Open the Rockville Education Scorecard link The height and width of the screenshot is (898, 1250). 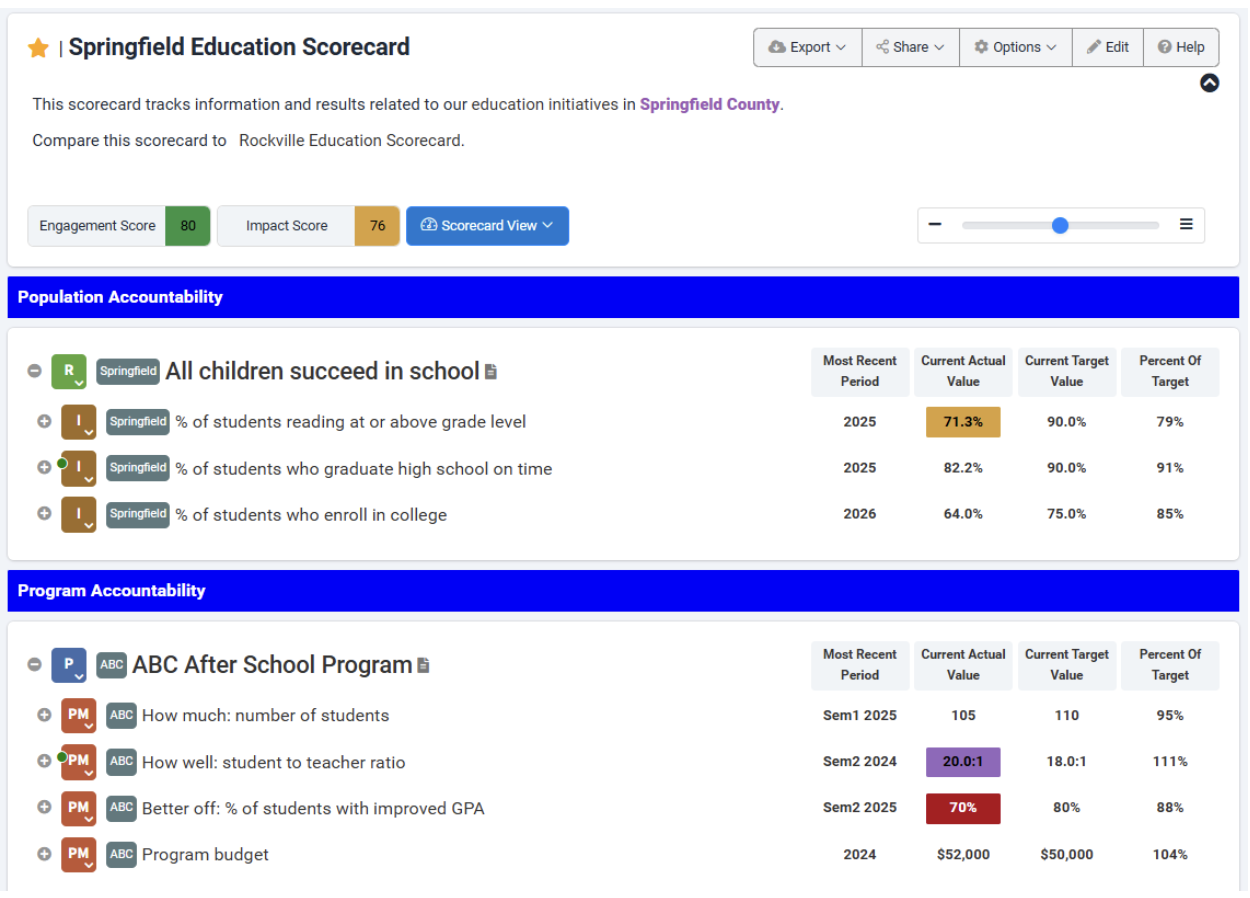point(350,140)
